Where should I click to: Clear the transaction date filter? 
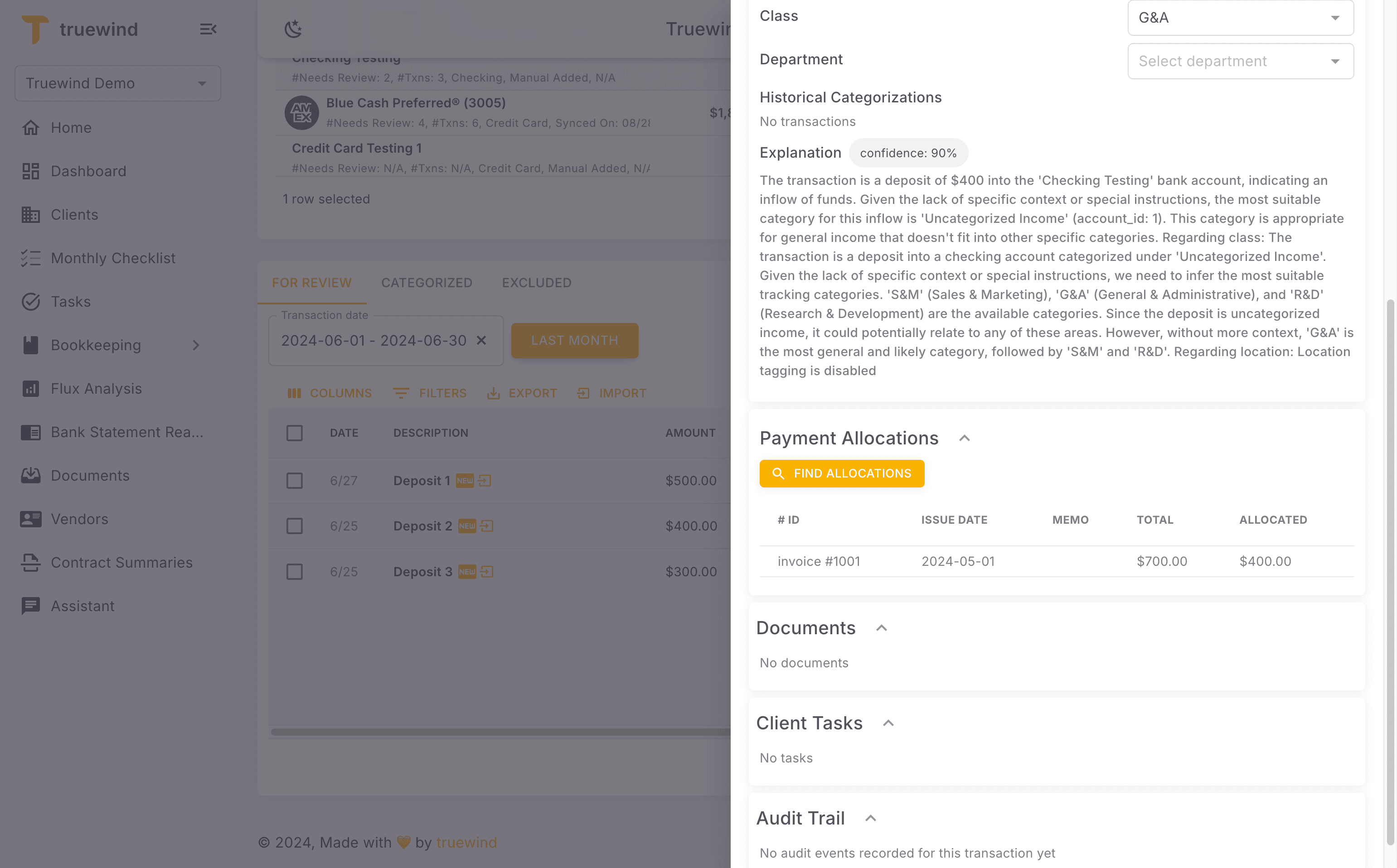pyautogui.click(x=481, y=340)
